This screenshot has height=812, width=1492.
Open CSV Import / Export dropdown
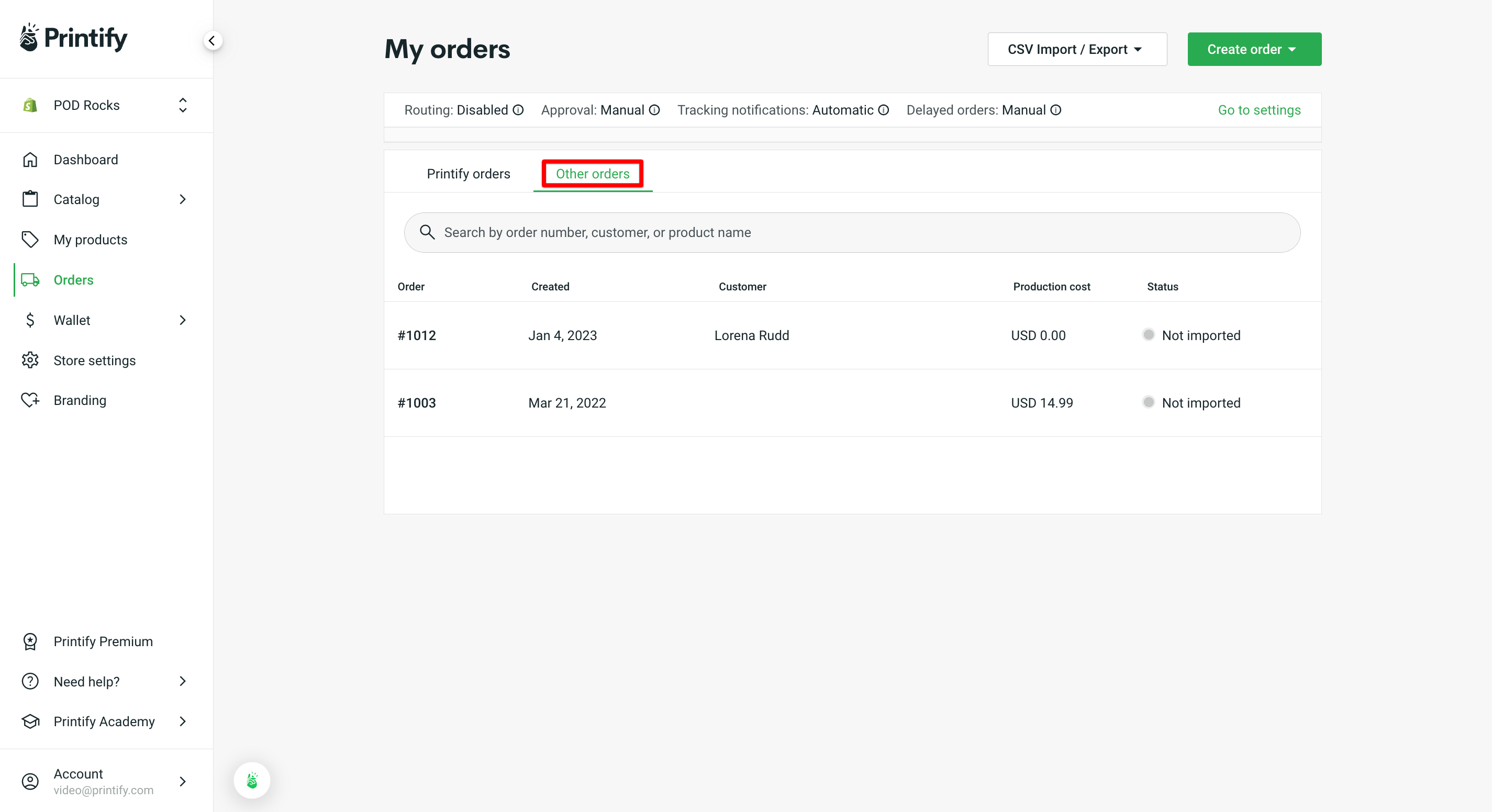(x=1075, y=48)
